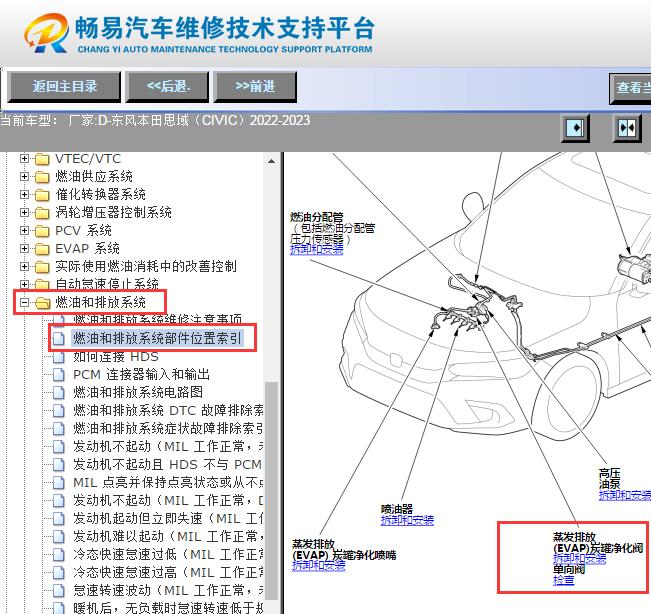Image resolution: width=651 pixels, height=614 pixels.
Task: Select the 实际使用燃油消耗中的改善控制 folder icon
Action: point(42,267)
